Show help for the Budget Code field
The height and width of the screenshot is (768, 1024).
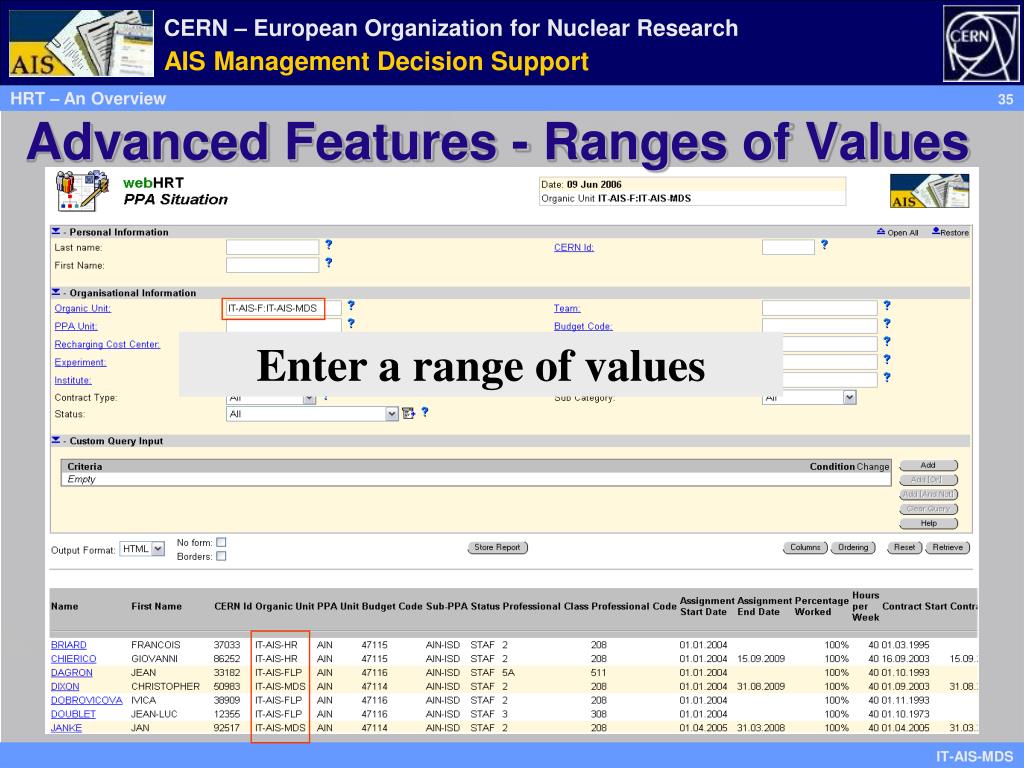887,323
